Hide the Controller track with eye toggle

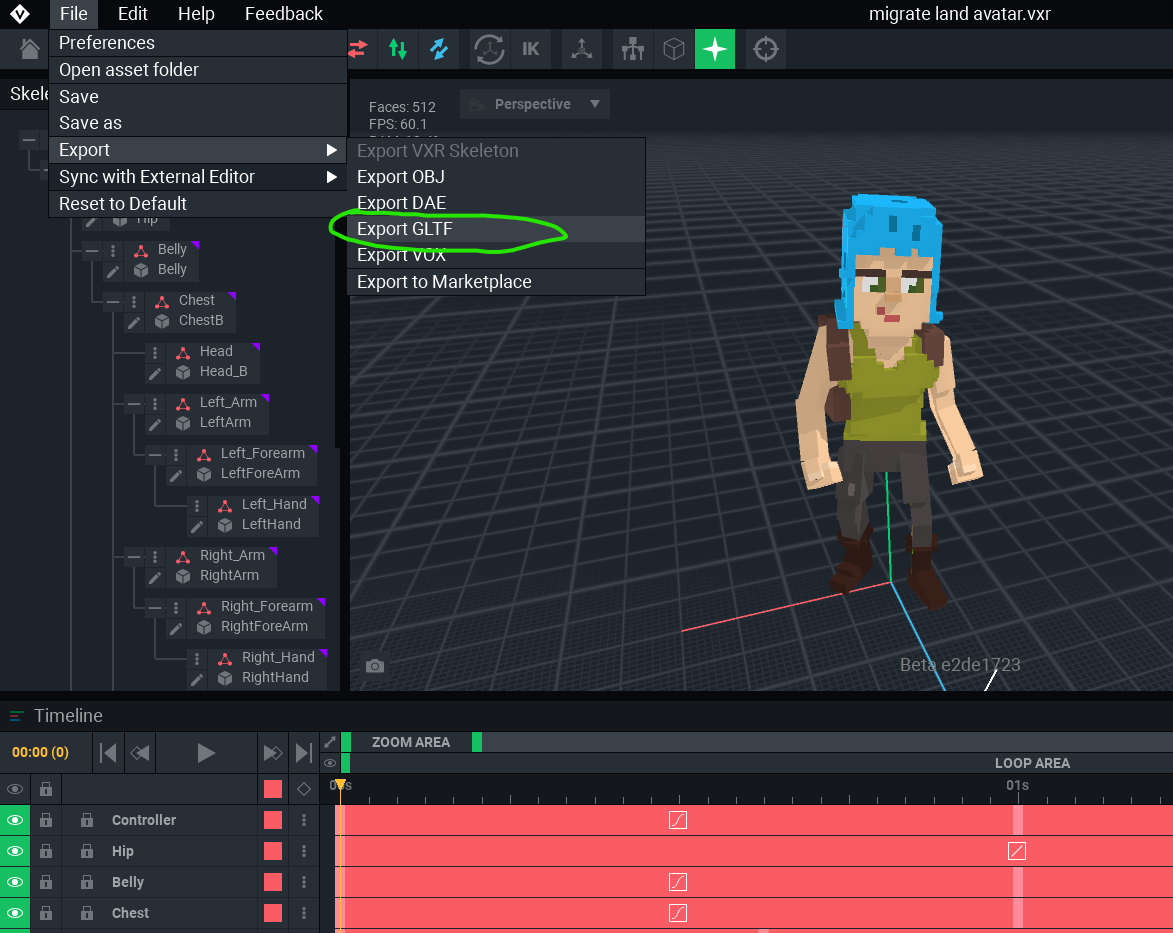[15, 820]
